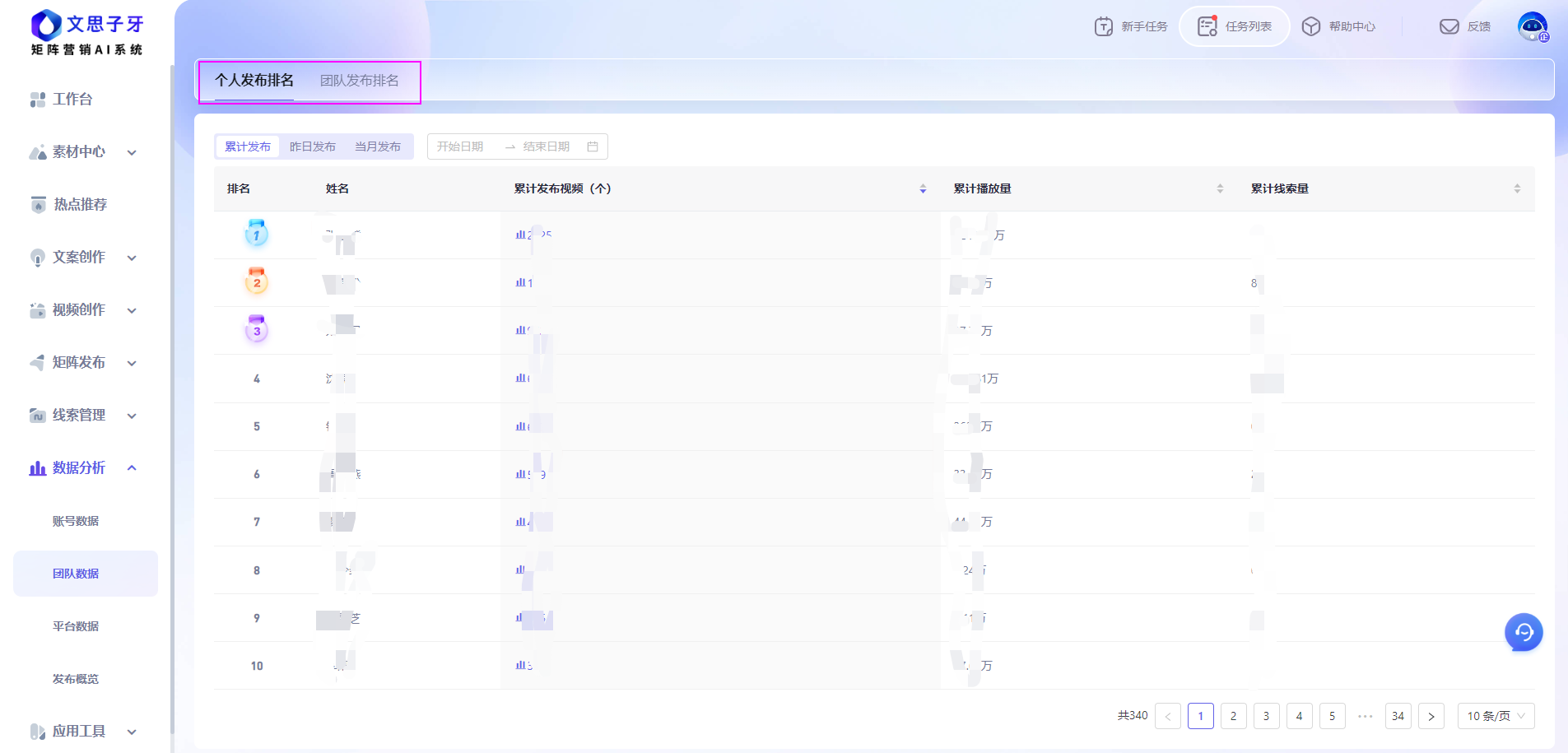Expand the 素材中心 menu chevron
Viewport: 1568px width, 753px height.
[x=132, y=152]
